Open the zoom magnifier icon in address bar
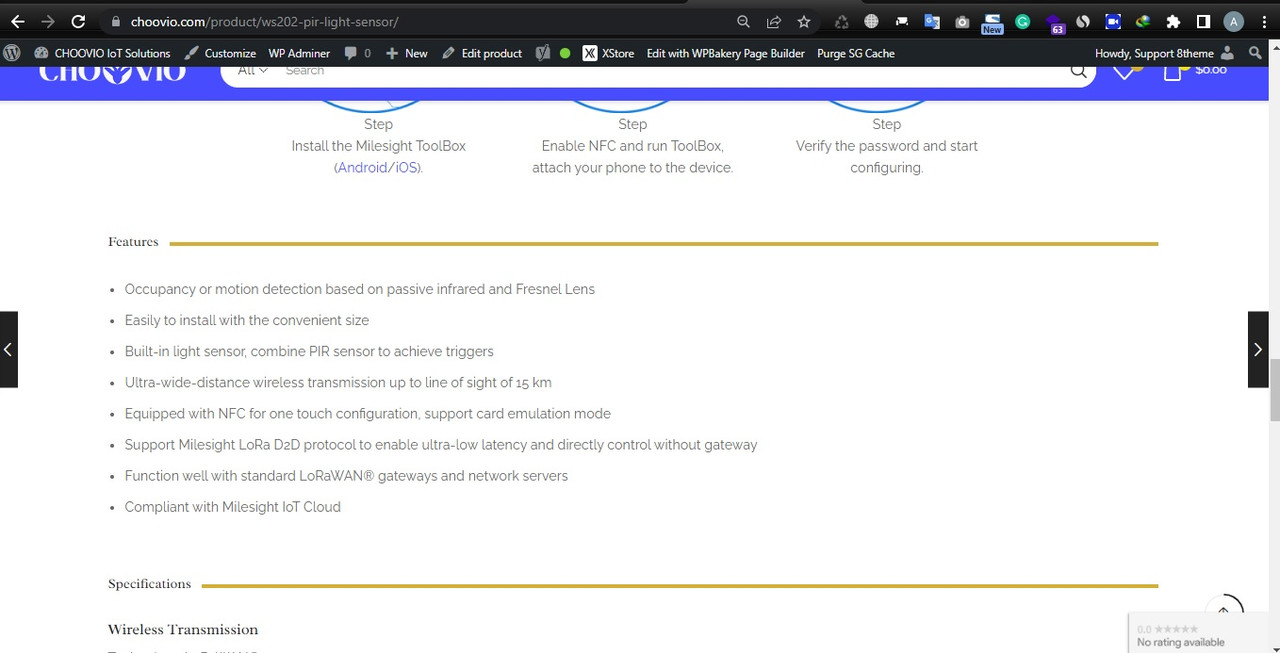The image size is (1280, 653). pos(743,21)
